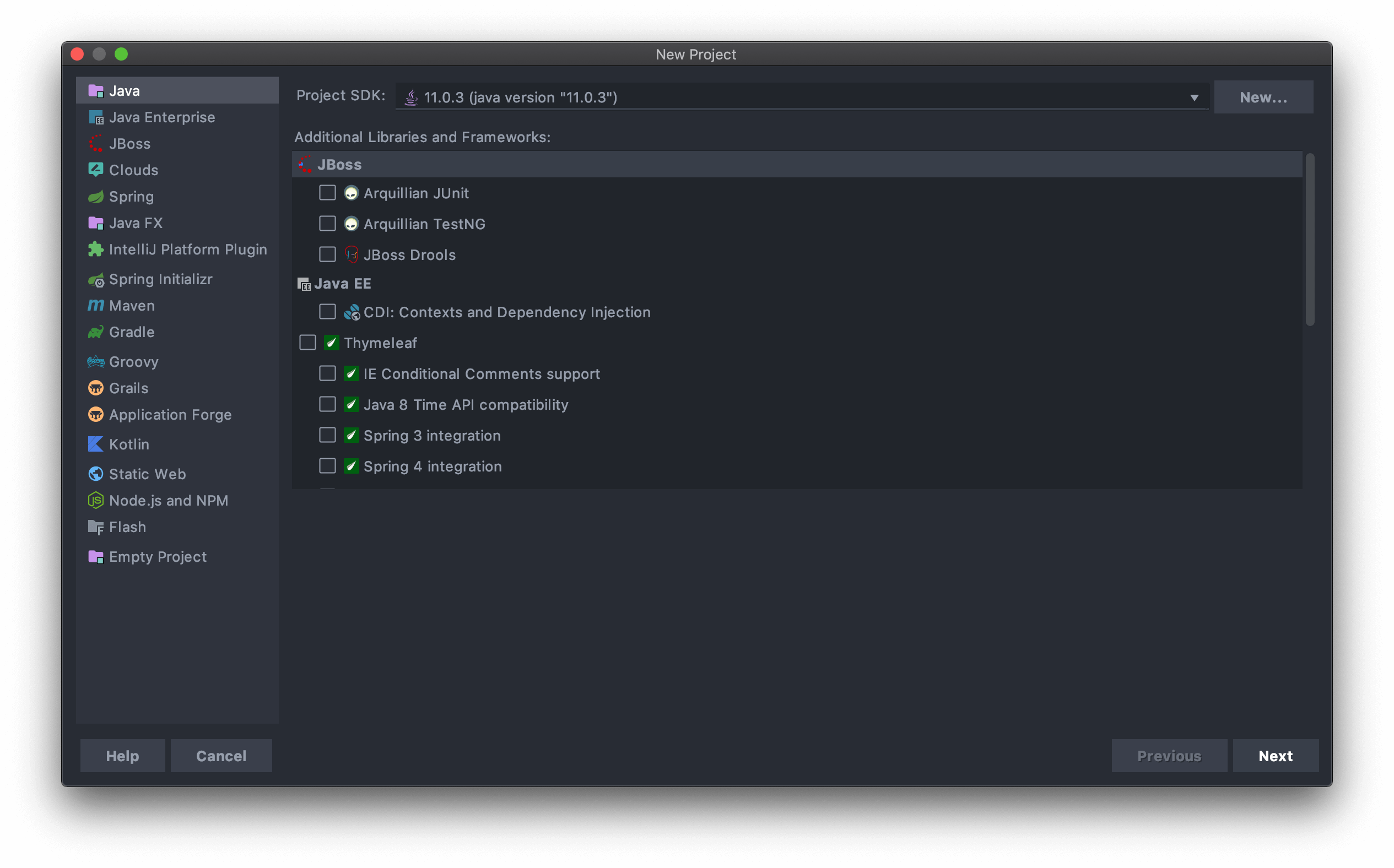Viewport: 1394px width, 868px height.
Task: Click the JBoss sidebar icon
Action: 95,144
